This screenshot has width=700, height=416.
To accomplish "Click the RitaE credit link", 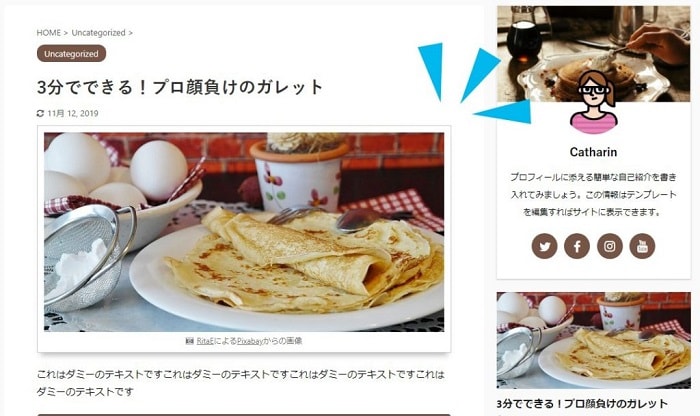I will [205, 341].
